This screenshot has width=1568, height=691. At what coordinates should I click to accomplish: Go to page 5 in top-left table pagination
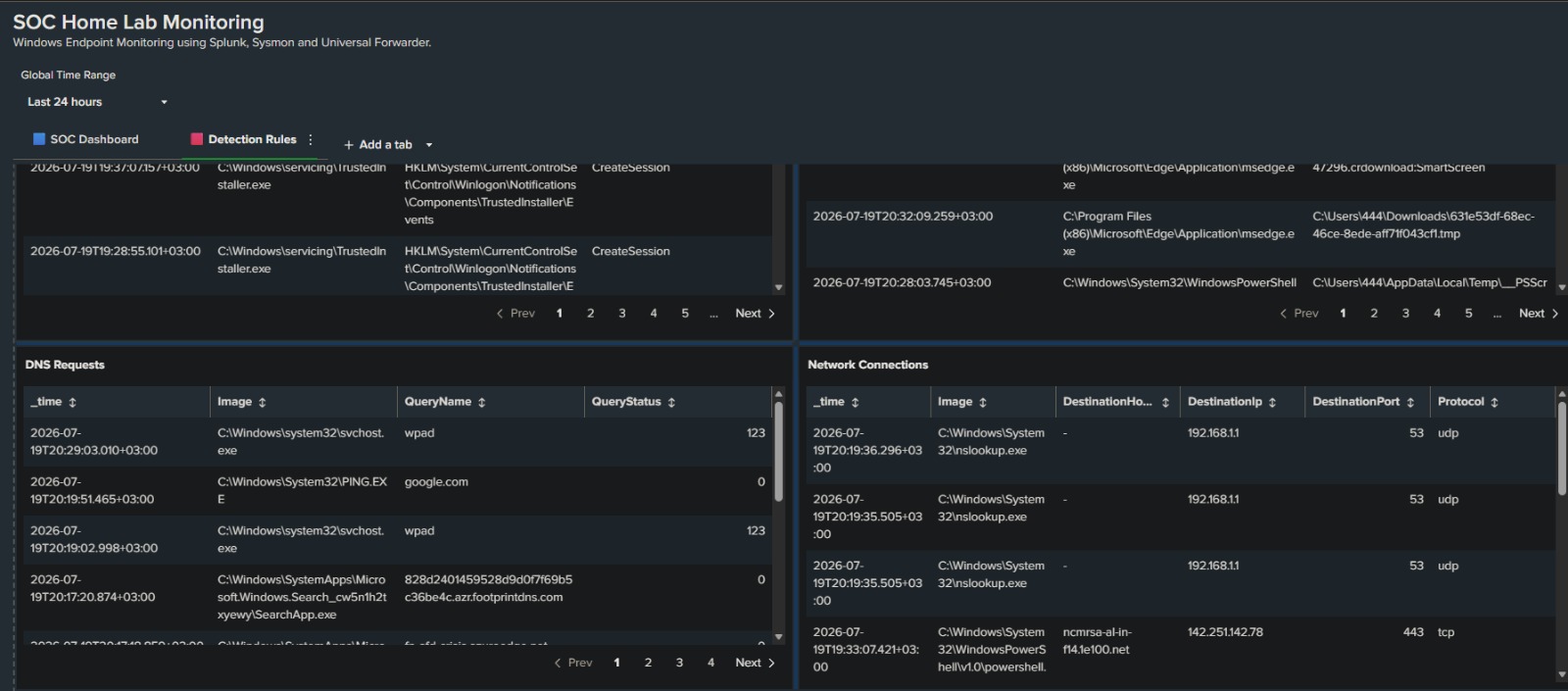[685, 314]
